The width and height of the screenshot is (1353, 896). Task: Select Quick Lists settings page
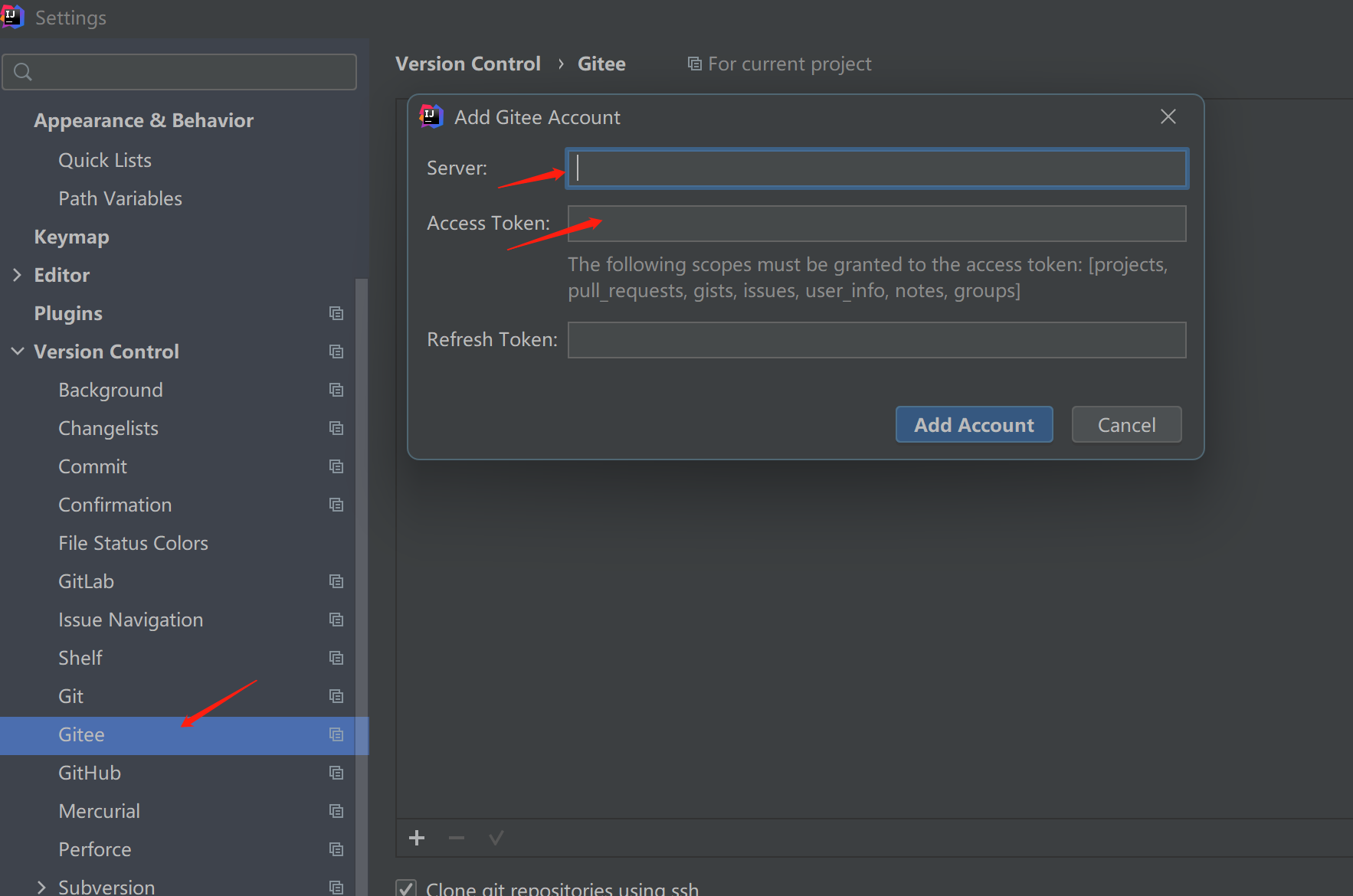[x=105, y=160]
